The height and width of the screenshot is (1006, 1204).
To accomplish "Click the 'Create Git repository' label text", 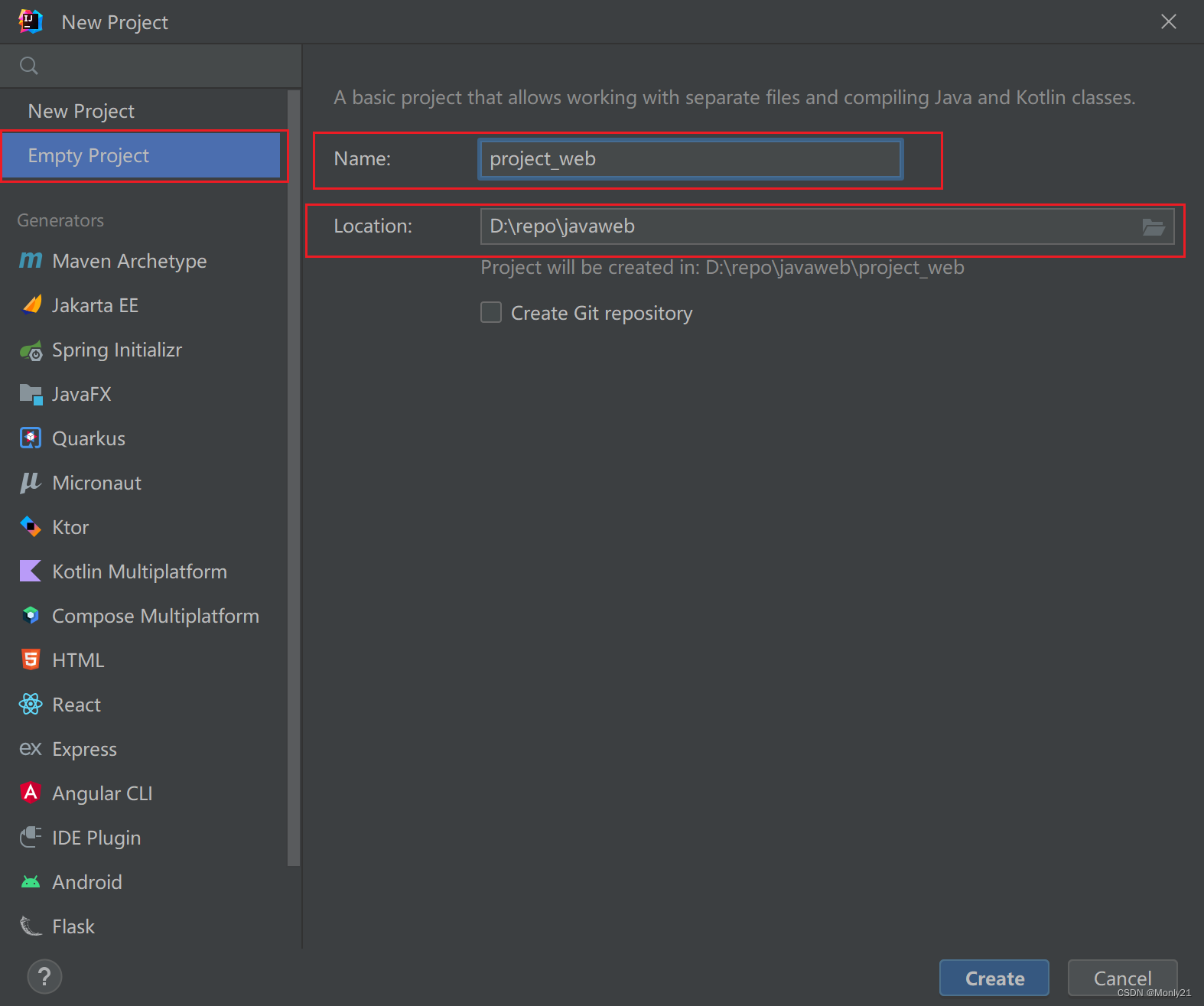I will [x=602, y=313].
